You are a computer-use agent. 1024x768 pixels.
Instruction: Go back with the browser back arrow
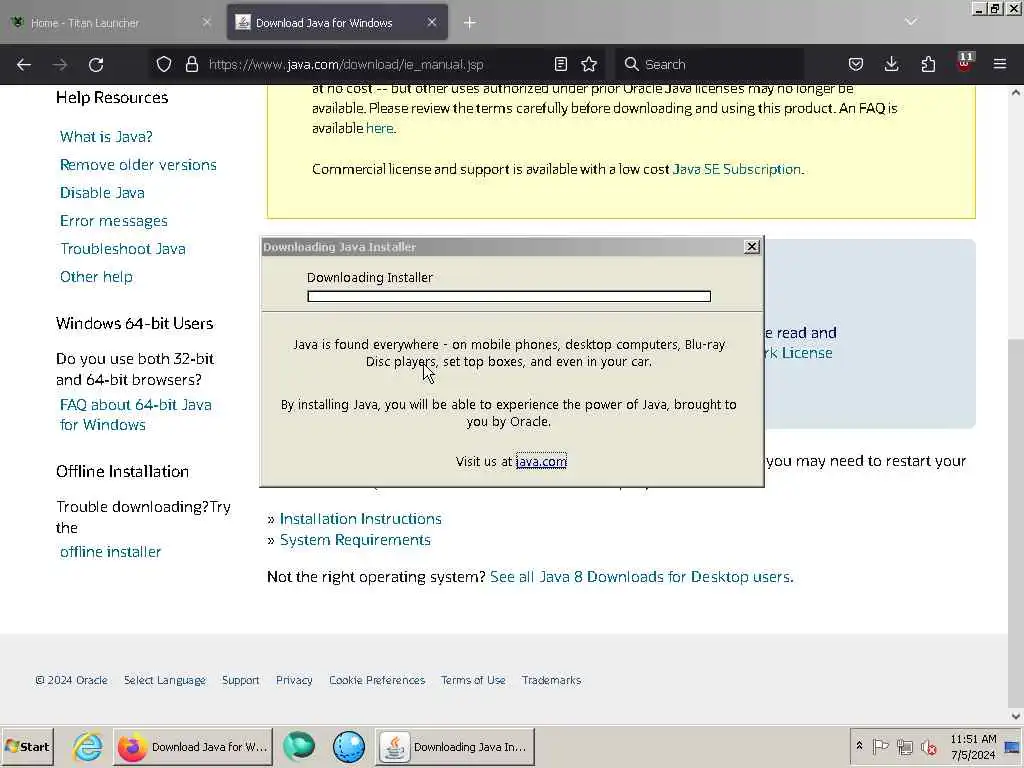pyautogui.click(x=24, y=64)
